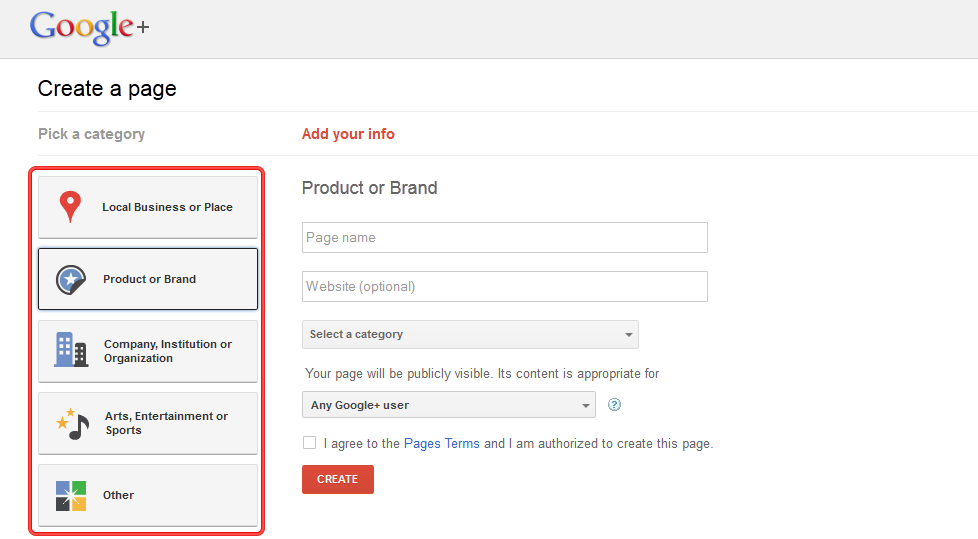Click the help question mark icon
Image resolution: width=978 pixels, height=539 pixels.
615,405
